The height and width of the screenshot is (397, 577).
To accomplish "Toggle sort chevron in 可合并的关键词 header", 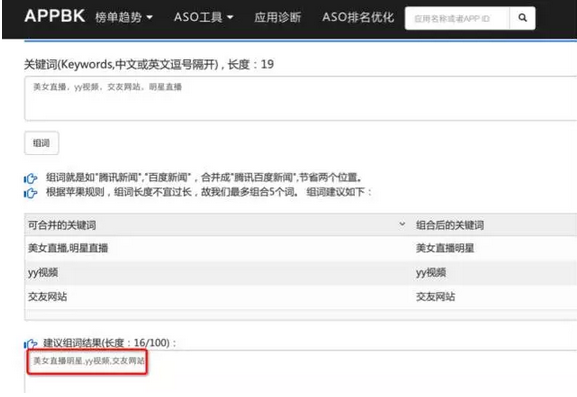I will pos(402,224).
